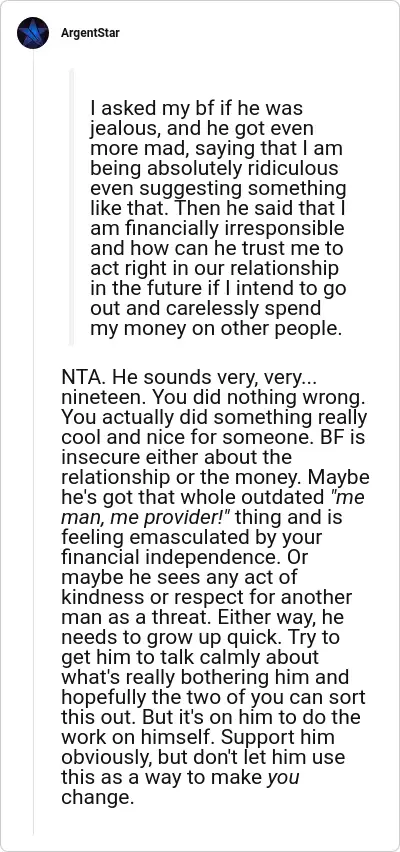
Task: Click the quoted phrase "financially irresponsible"
Action: pos(228,229)
